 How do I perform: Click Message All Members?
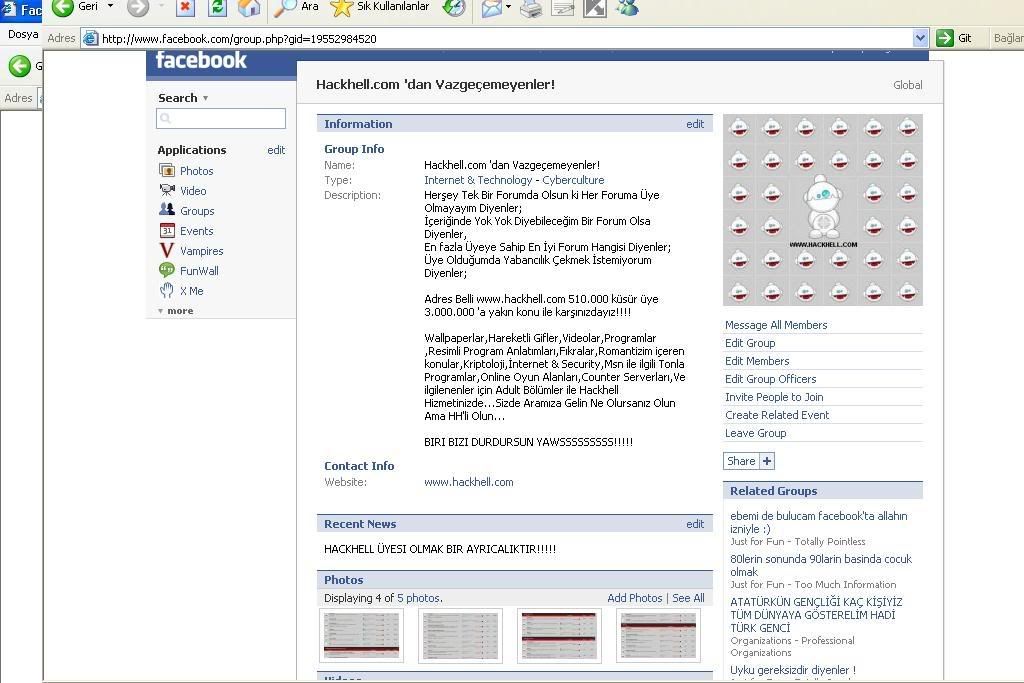tap(776, 325)
